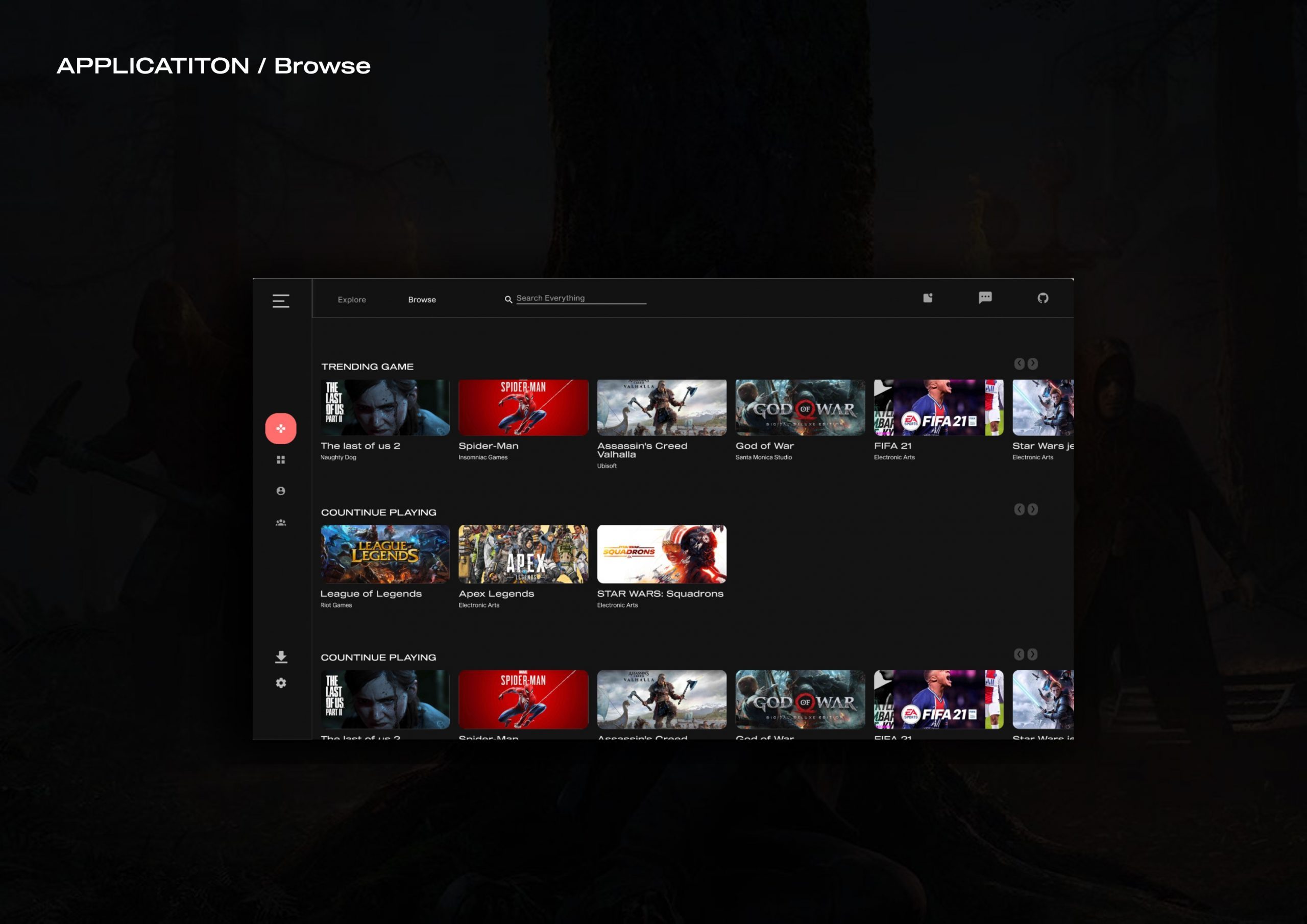Open the downloads icon in the sidebar
Screen dimensions: 1307x924
pyautogui.click(x=281, y=657)
